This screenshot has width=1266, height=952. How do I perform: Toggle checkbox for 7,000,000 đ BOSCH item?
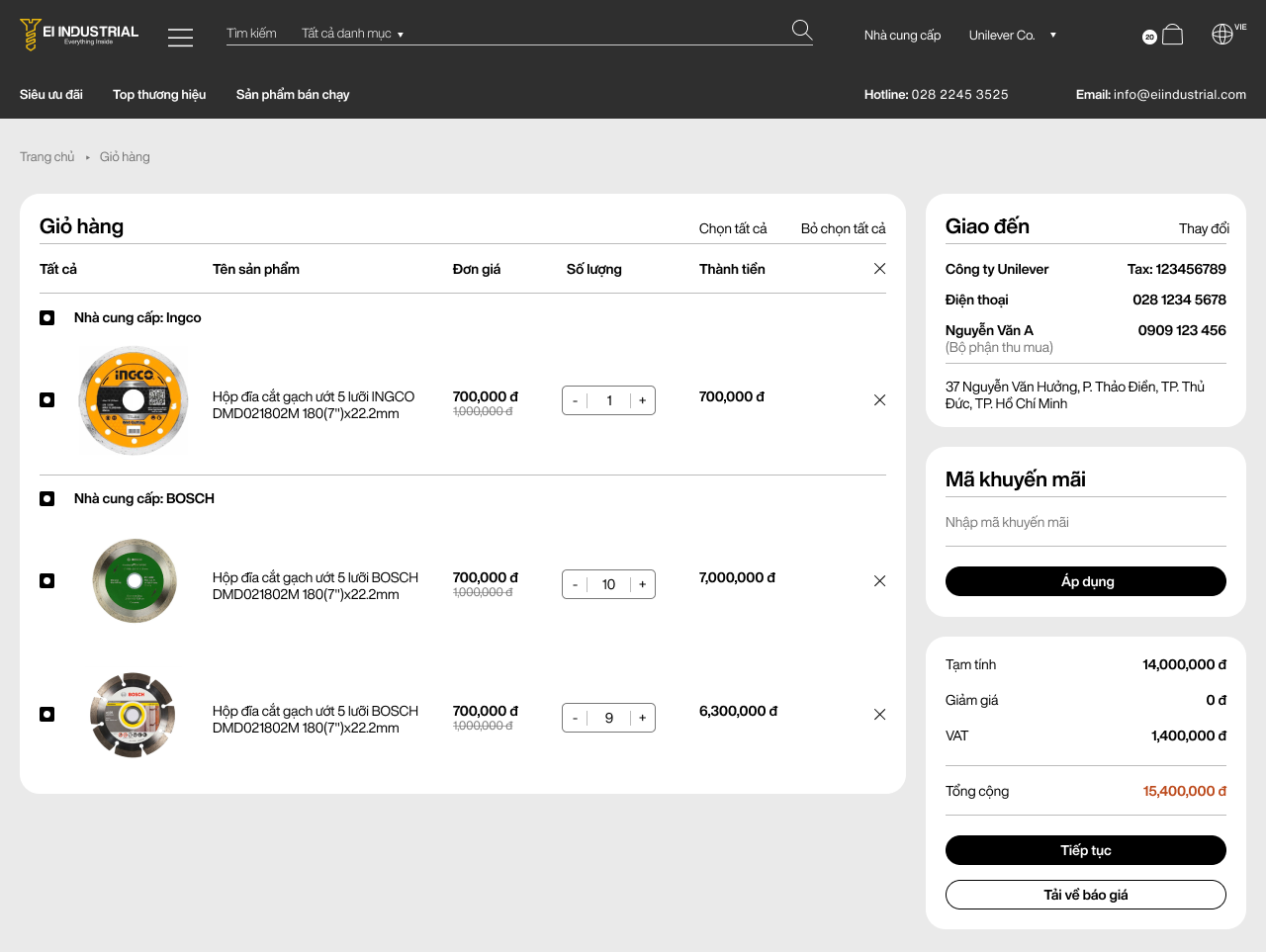click(x=46, y=580)
